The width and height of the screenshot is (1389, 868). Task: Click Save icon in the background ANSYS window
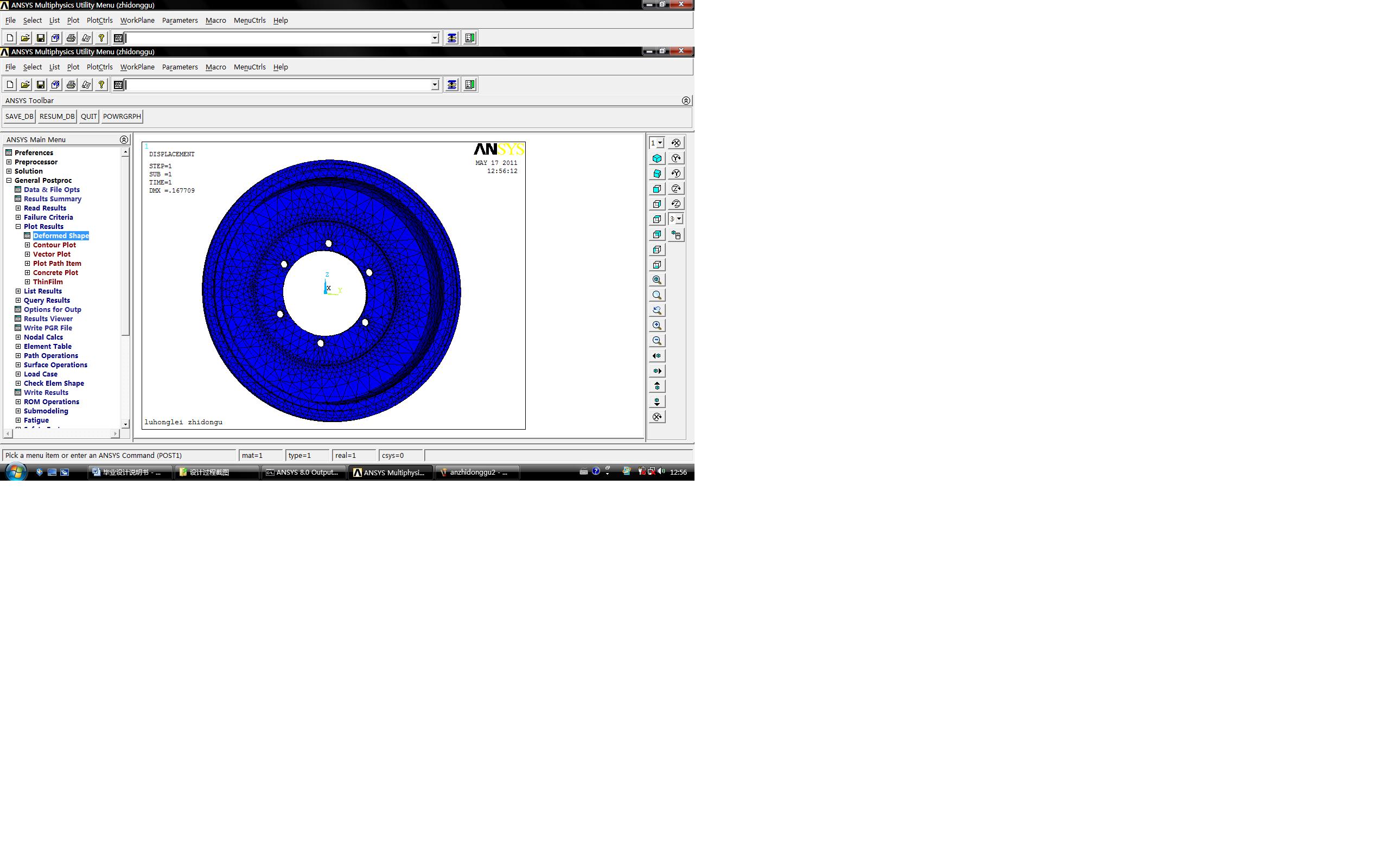tap(40, 39)
